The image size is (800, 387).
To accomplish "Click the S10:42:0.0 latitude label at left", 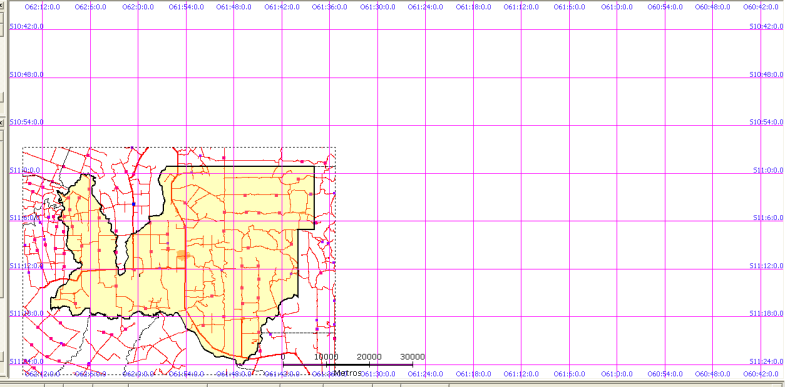I will (27, 26).
